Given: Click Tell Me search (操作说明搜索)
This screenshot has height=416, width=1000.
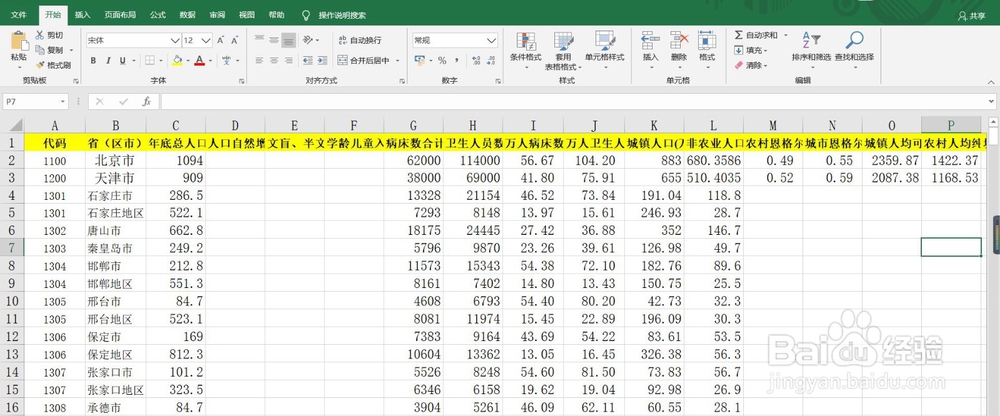Looking at the screenshot, I should tap(342, 15).
